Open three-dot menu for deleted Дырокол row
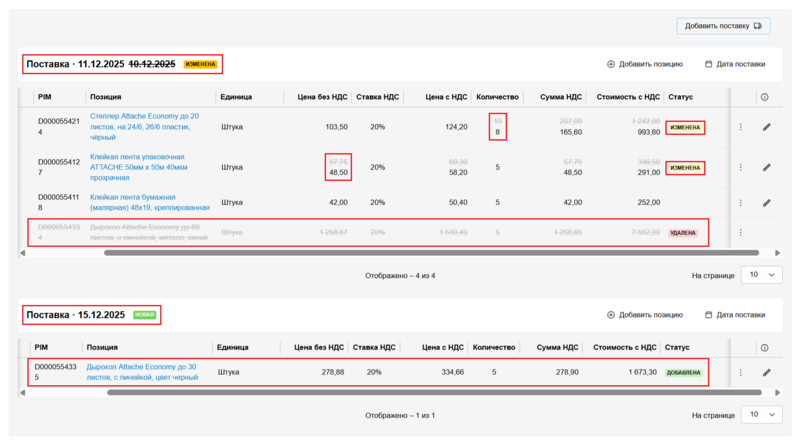Viewport: 800px width, 446px height. click(x=741, y=232)
